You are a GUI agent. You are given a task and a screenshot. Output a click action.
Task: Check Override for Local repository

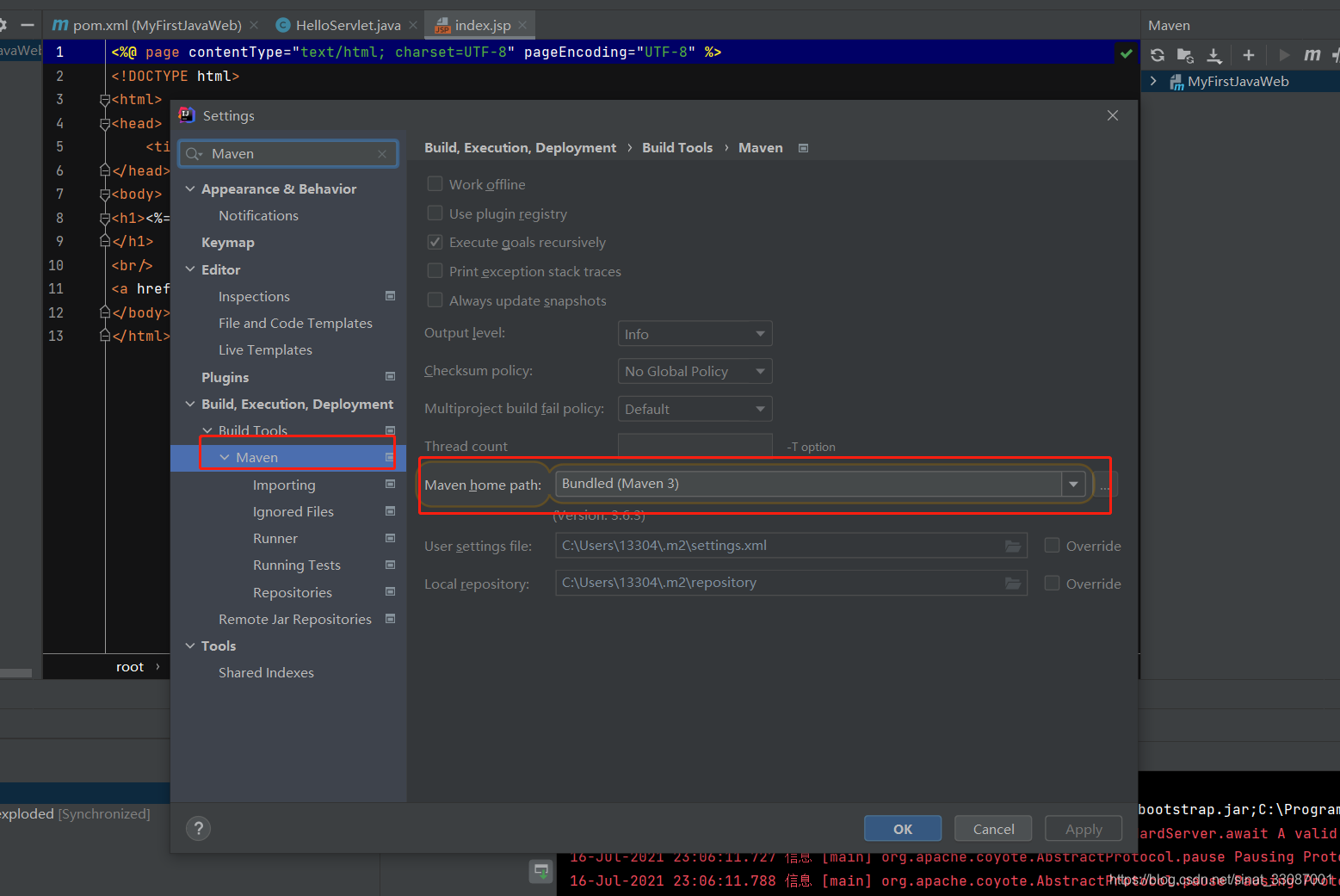1052,583
